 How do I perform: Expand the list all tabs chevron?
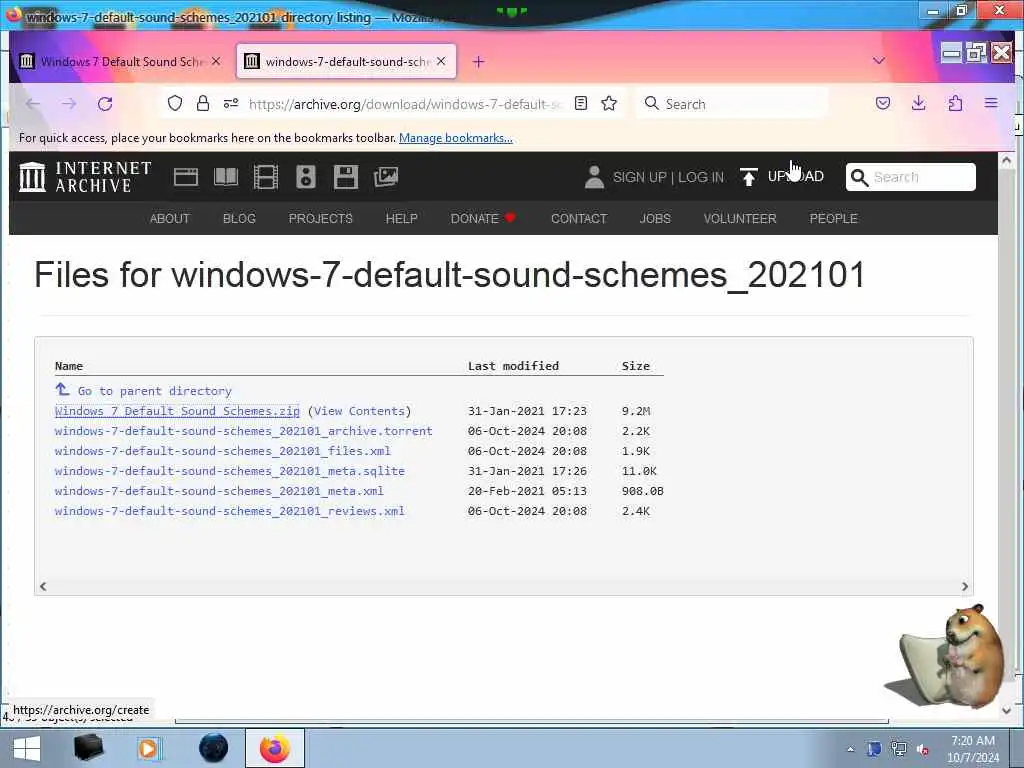coord(878,61)
